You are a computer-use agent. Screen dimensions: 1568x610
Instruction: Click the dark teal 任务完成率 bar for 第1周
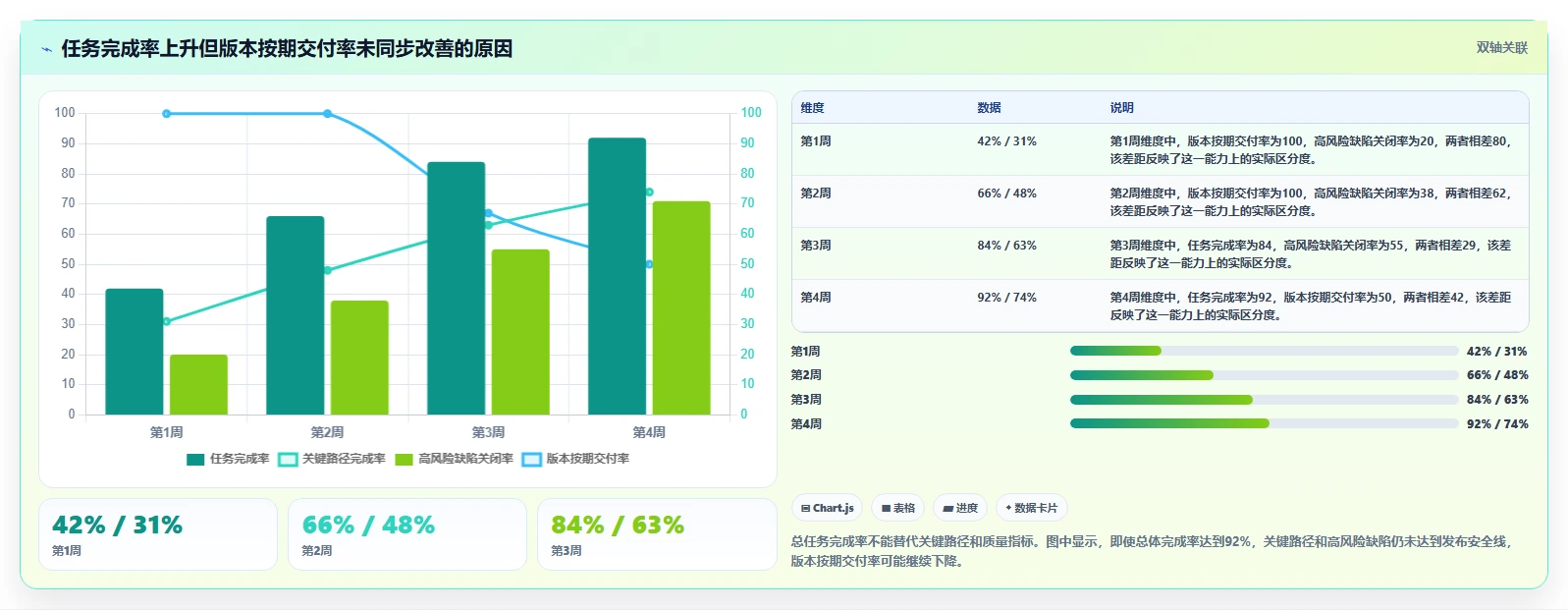click(x=135, y=352)
